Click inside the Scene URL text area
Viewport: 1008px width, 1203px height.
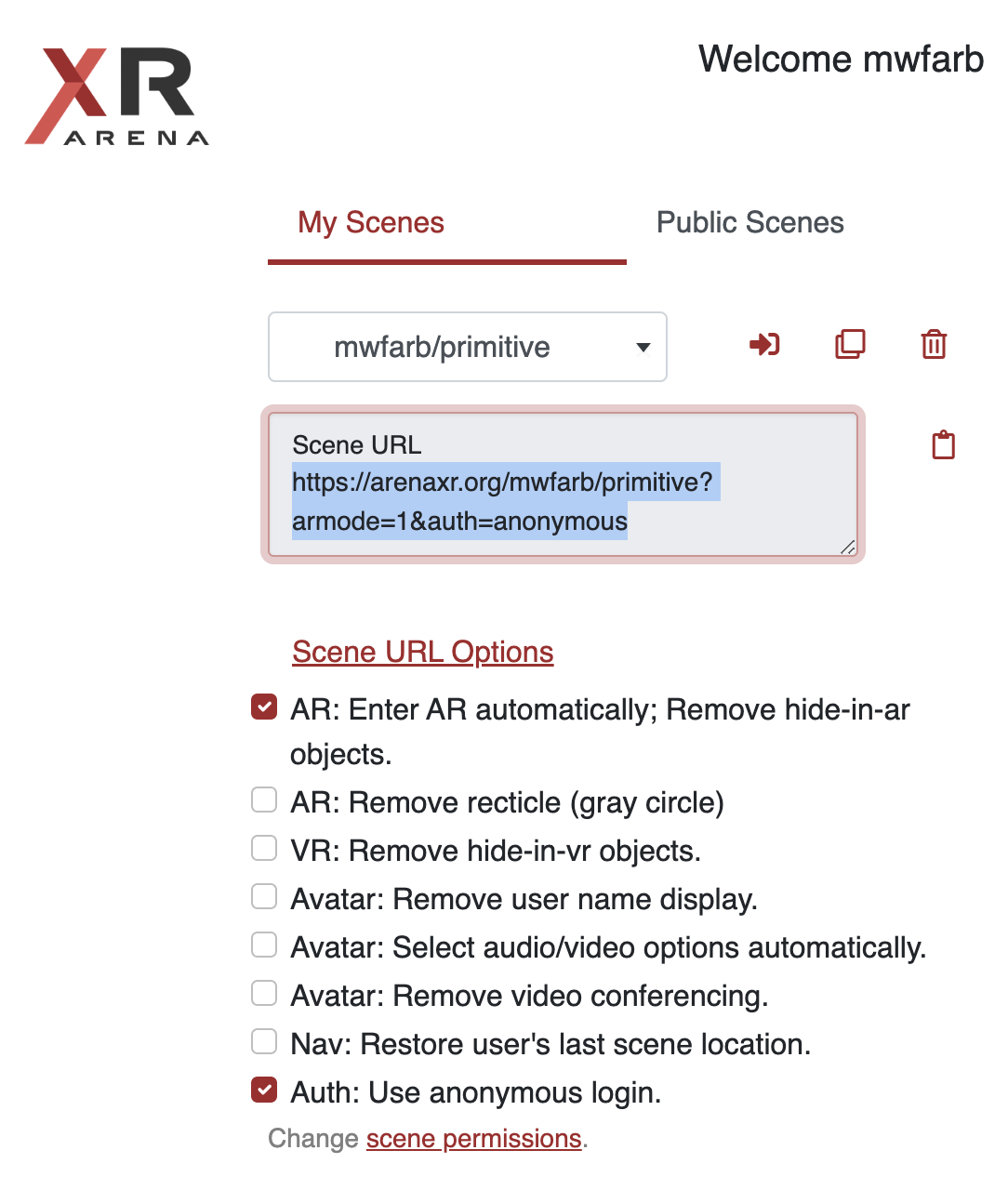(563, 484)
